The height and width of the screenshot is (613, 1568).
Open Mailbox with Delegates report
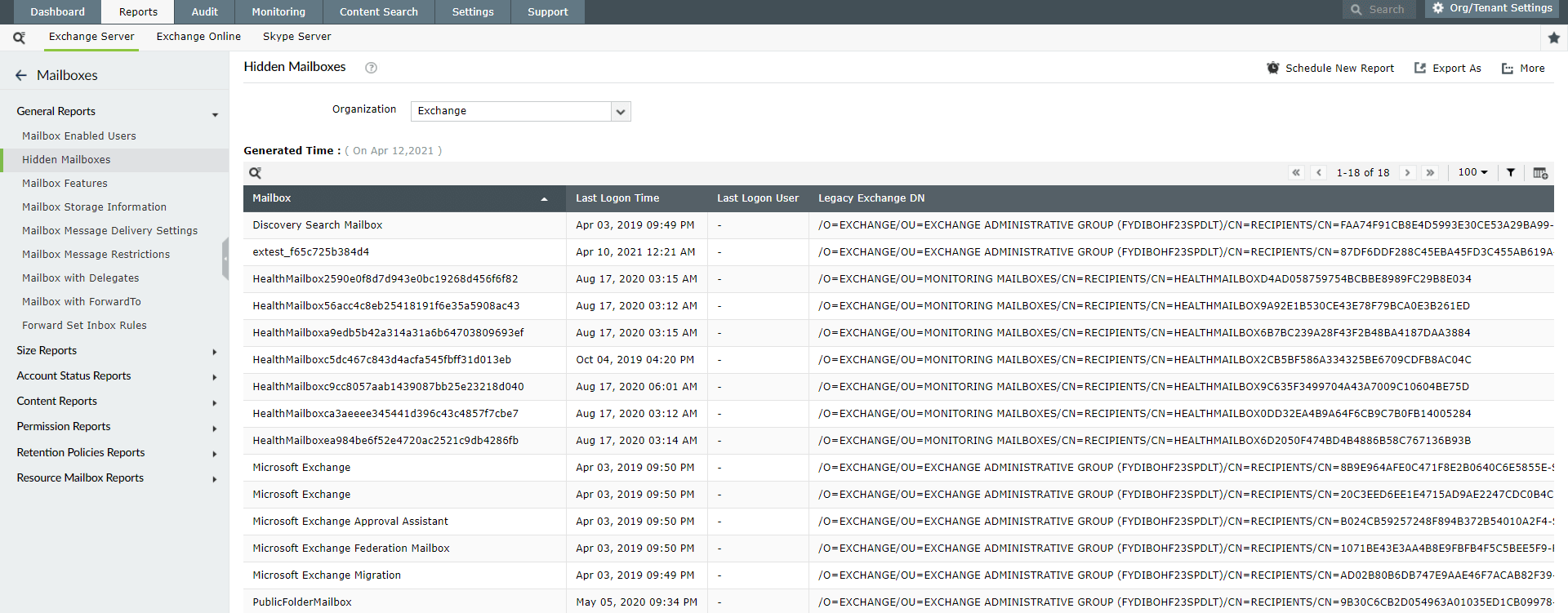point(80,278)
